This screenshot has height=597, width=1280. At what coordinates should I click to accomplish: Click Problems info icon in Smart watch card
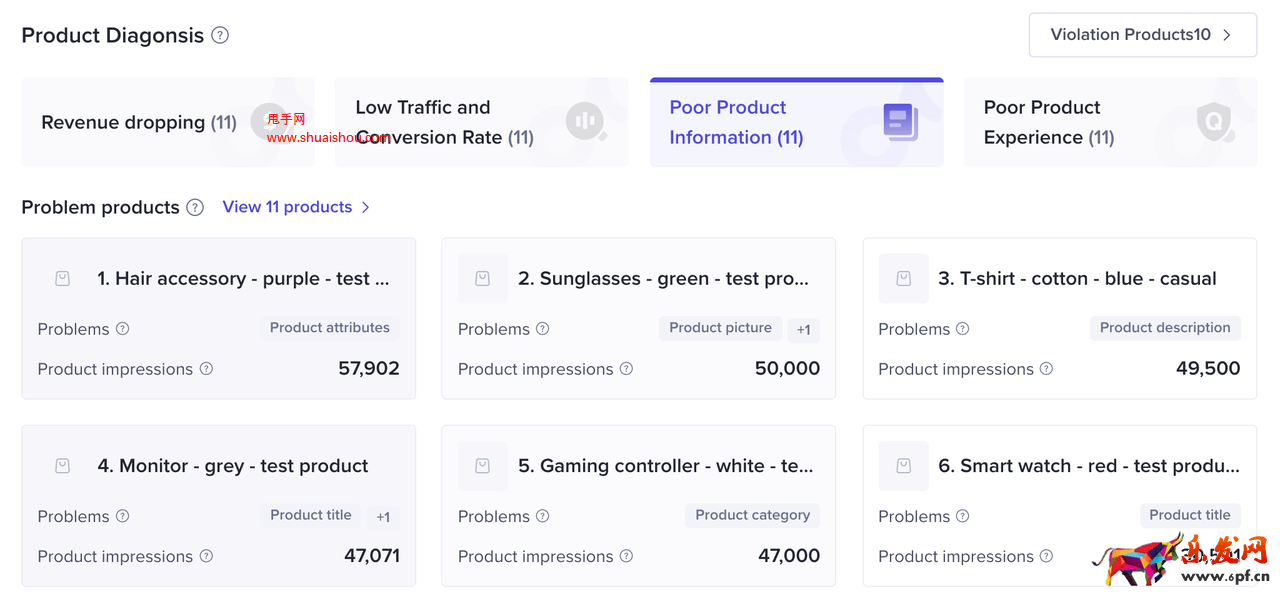pos(962,516)
